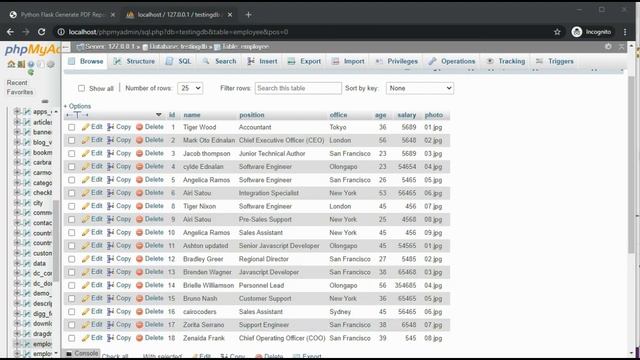Click Delete icon for Zenaida Frank row
Screen dimensions: 640x360
(x=139, y=338)
